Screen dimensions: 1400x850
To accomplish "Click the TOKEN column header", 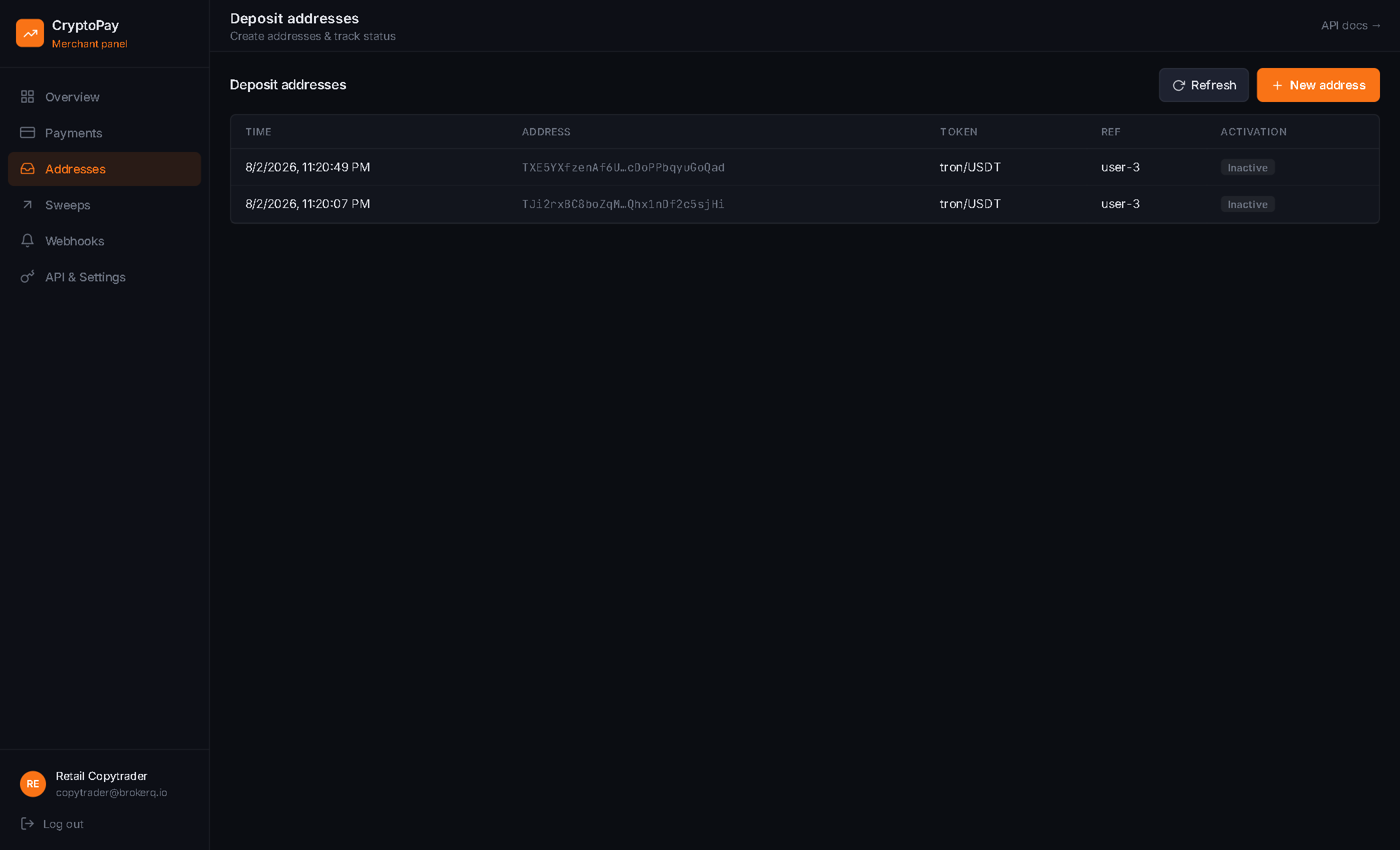I will point(959,132).
